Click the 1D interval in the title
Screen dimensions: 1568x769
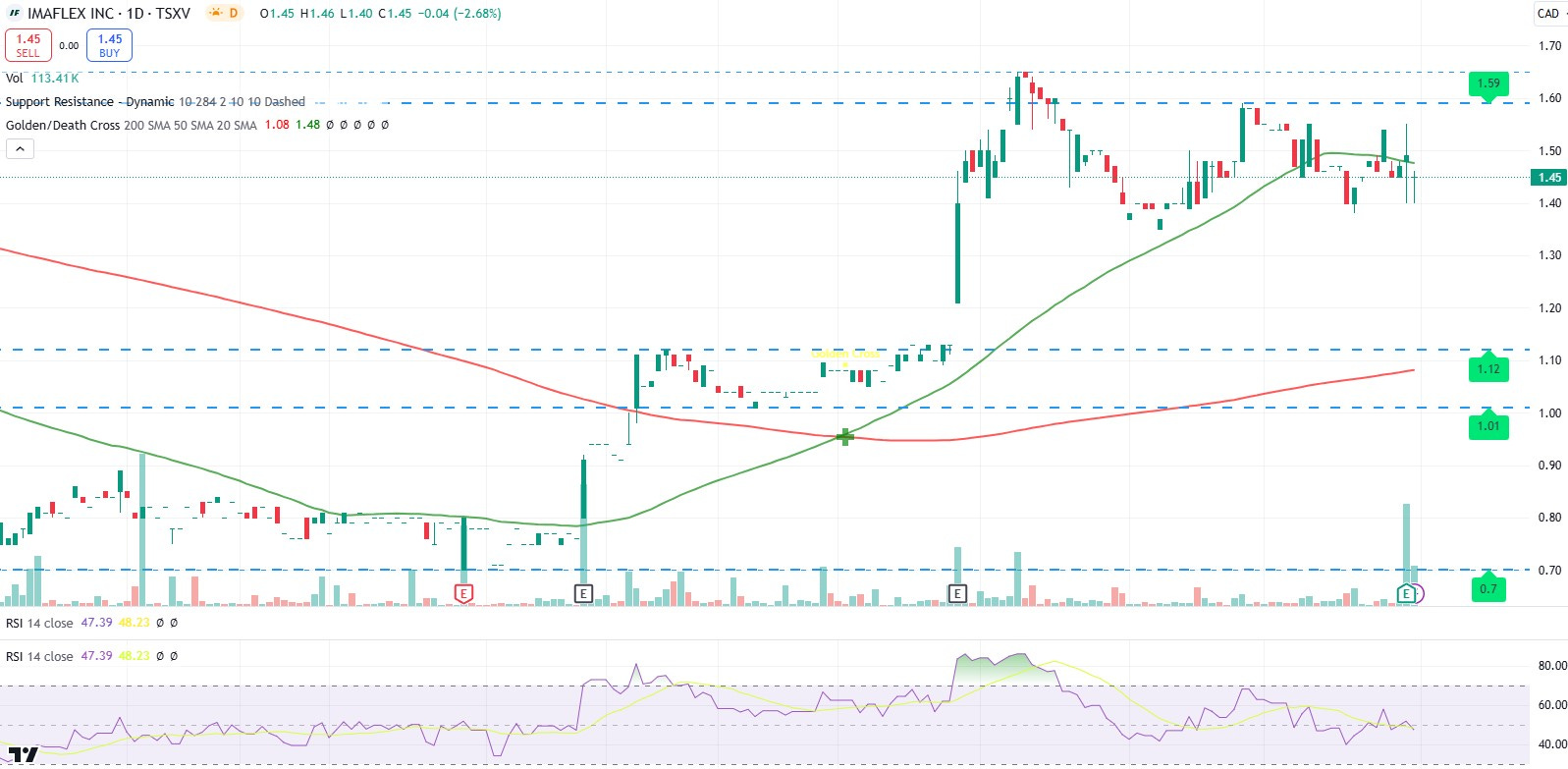click(x=135, y=14)
